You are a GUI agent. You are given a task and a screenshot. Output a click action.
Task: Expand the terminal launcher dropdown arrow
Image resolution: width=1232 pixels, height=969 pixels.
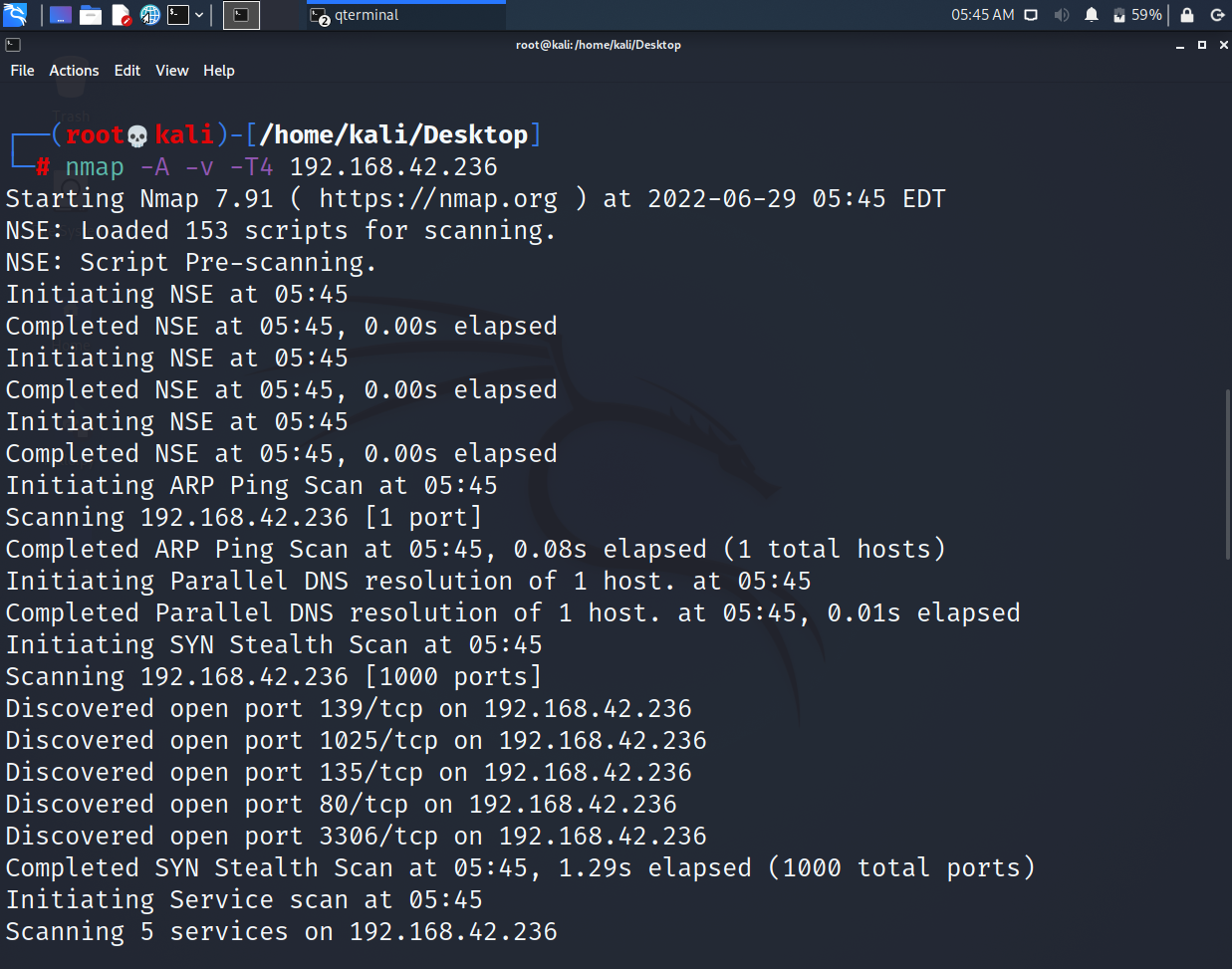tap(199, 15)
